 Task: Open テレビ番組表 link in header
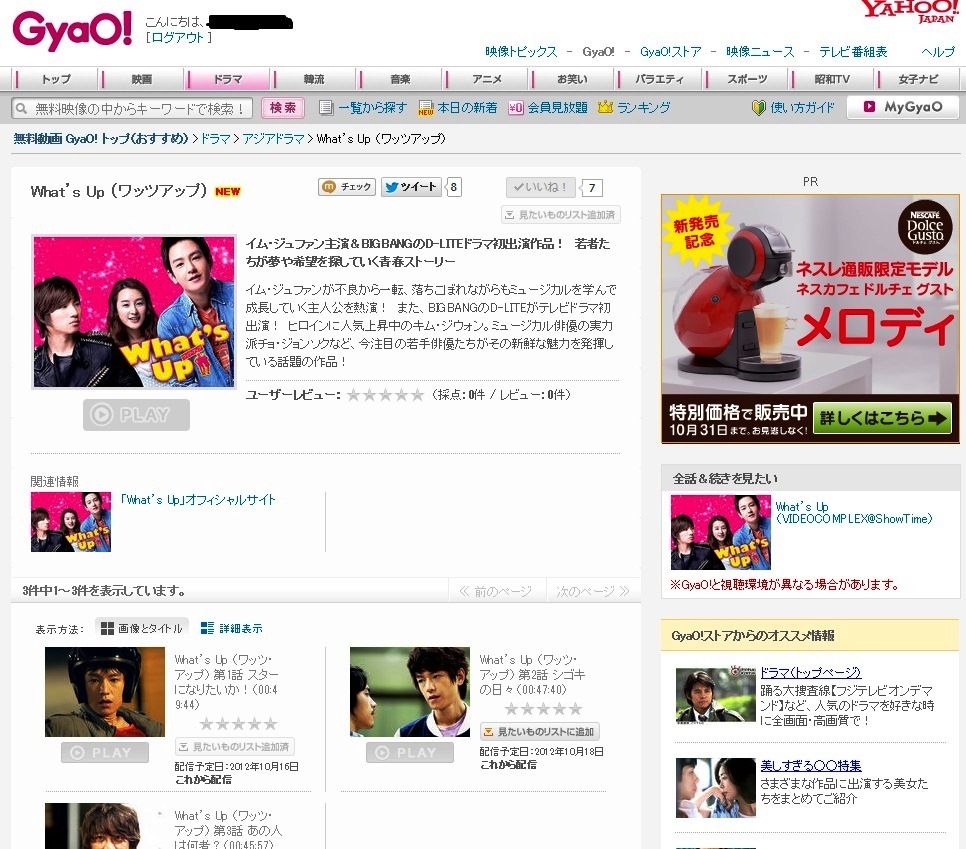853,52
